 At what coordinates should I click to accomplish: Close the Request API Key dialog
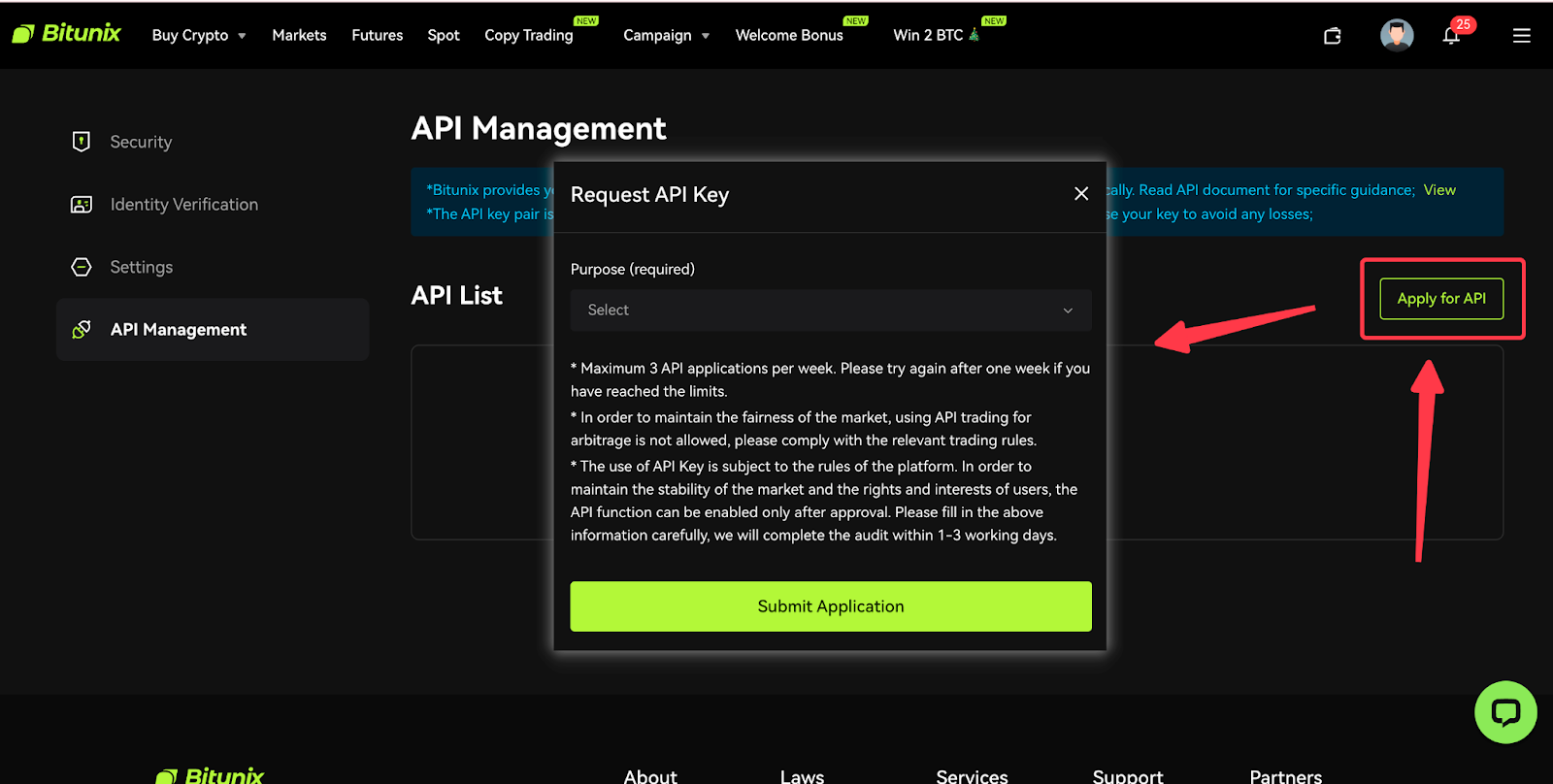(1081, 194)
